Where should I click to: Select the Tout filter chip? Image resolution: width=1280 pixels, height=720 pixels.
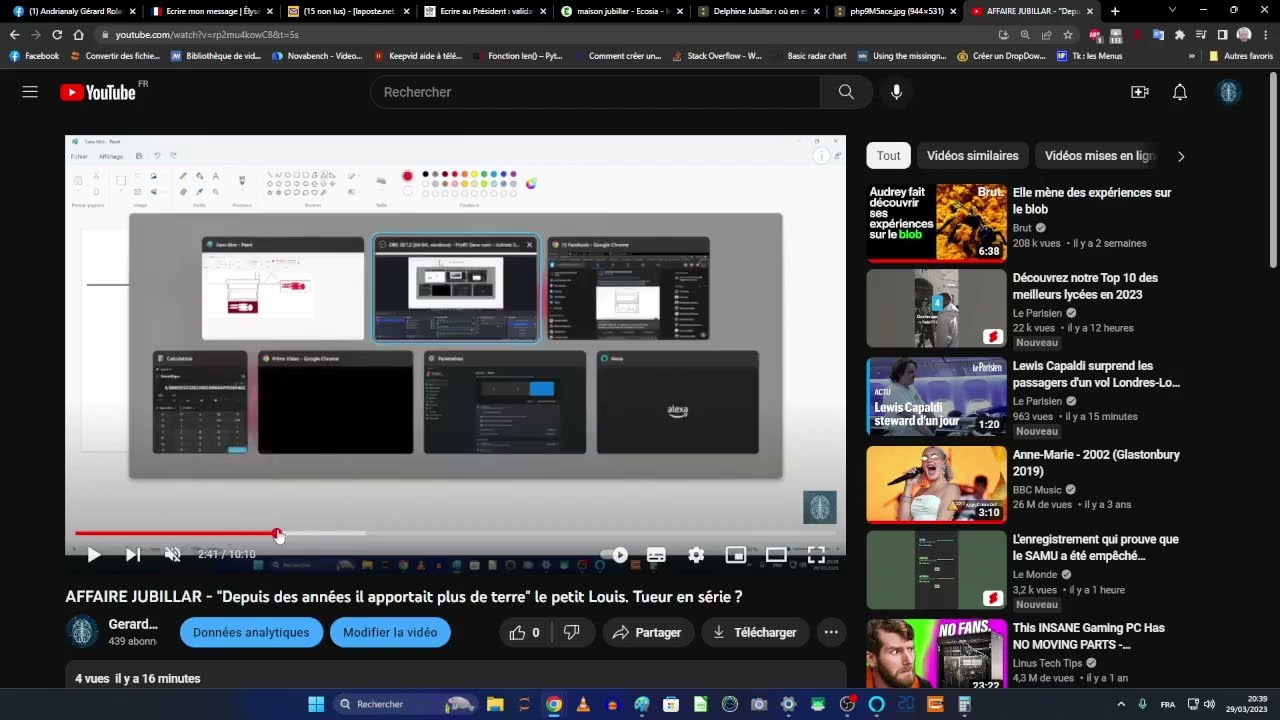889,156
